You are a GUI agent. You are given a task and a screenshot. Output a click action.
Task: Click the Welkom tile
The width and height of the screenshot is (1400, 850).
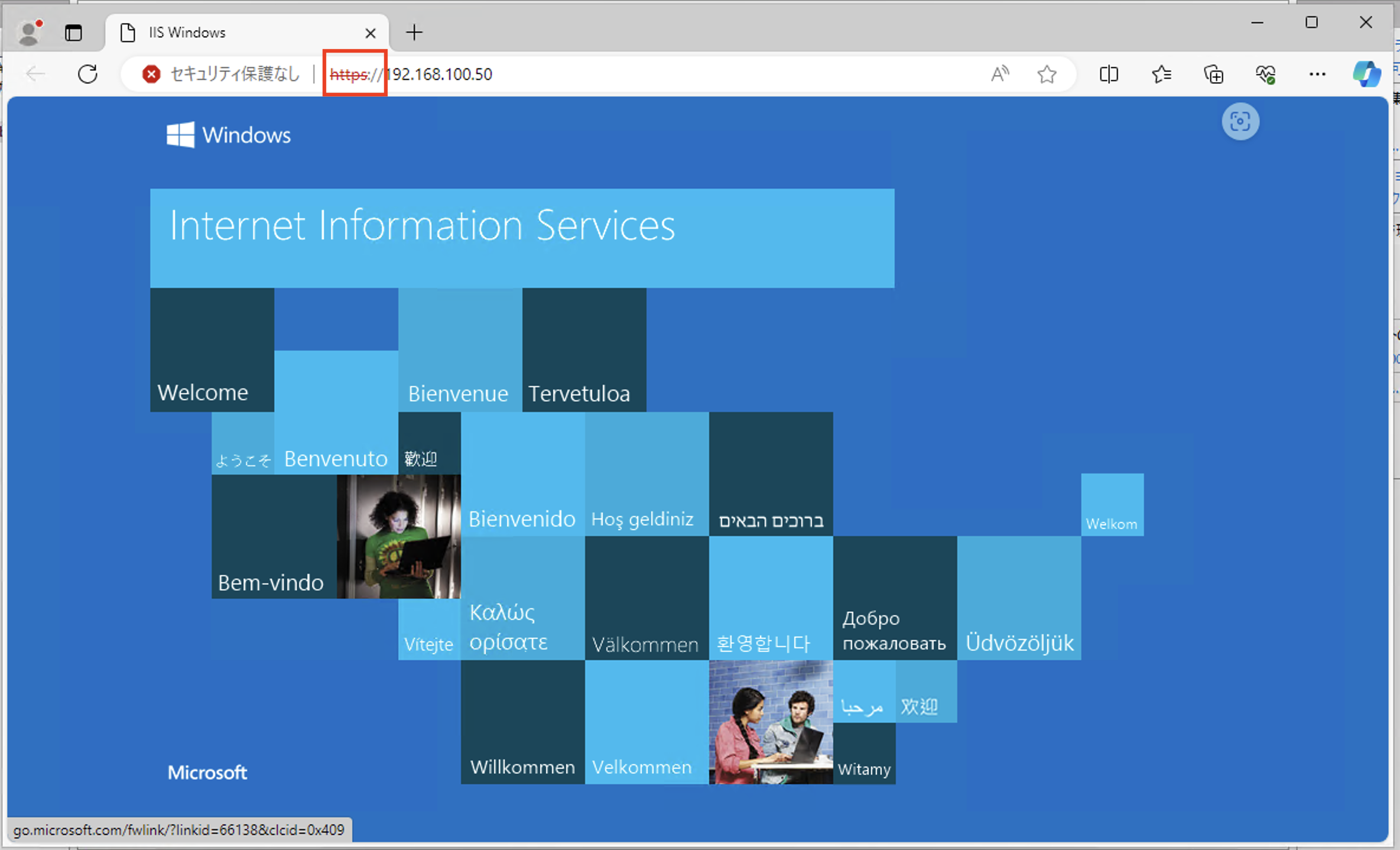point(1112,505)
